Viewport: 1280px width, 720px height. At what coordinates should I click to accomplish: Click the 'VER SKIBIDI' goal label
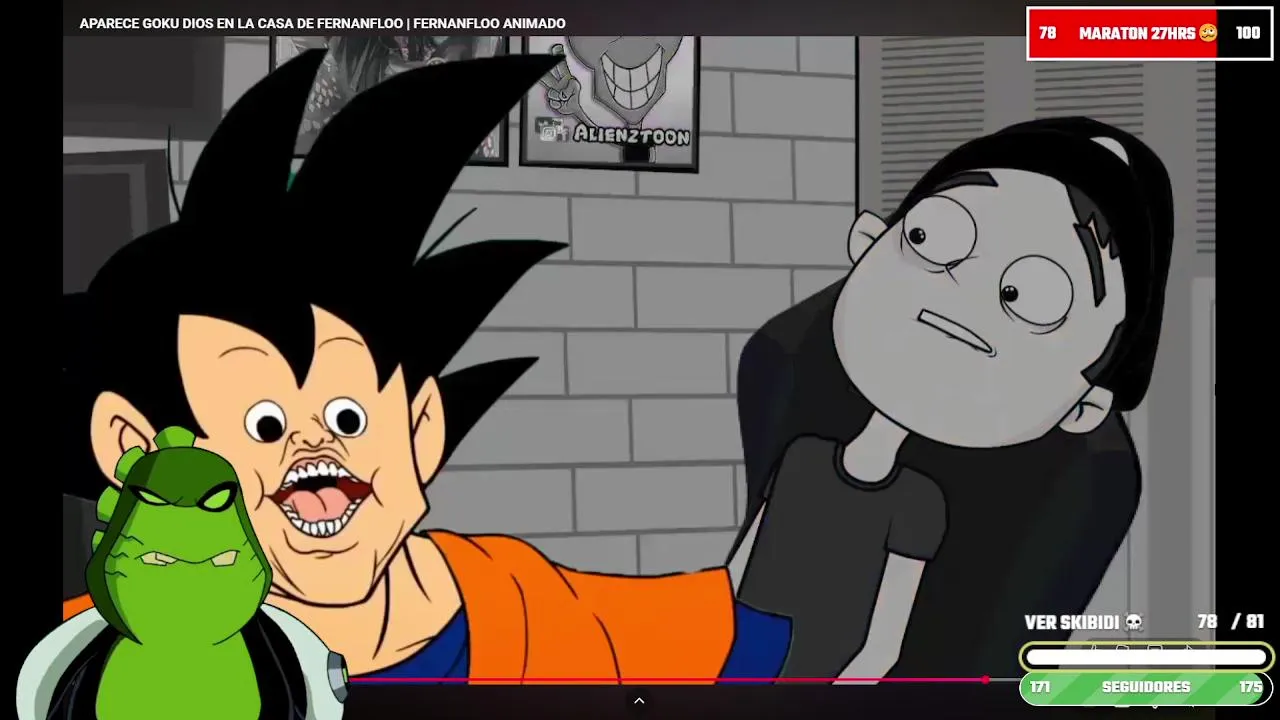[x=1071, y=622]
